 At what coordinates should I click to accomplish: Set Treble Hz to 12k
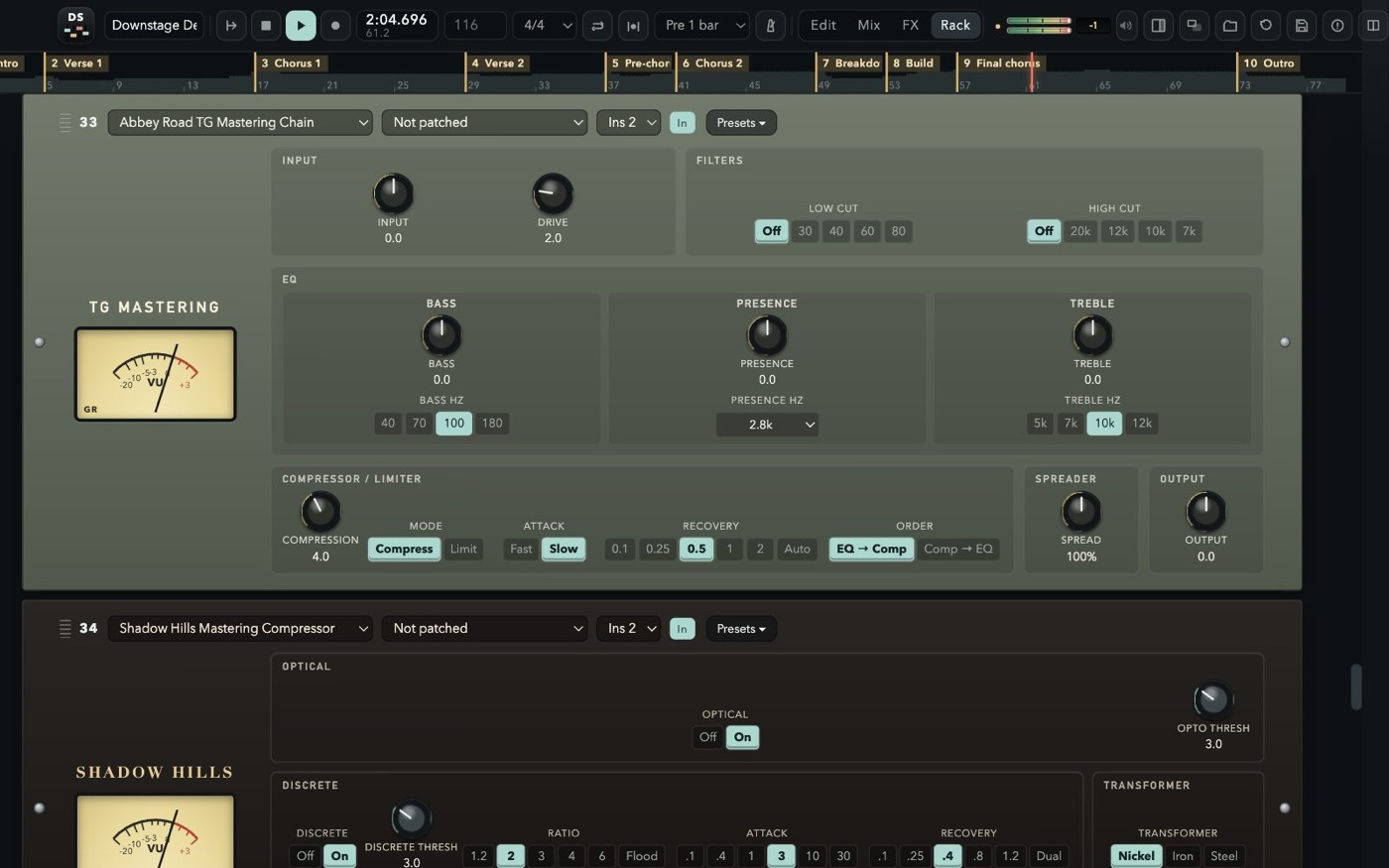1142,423
